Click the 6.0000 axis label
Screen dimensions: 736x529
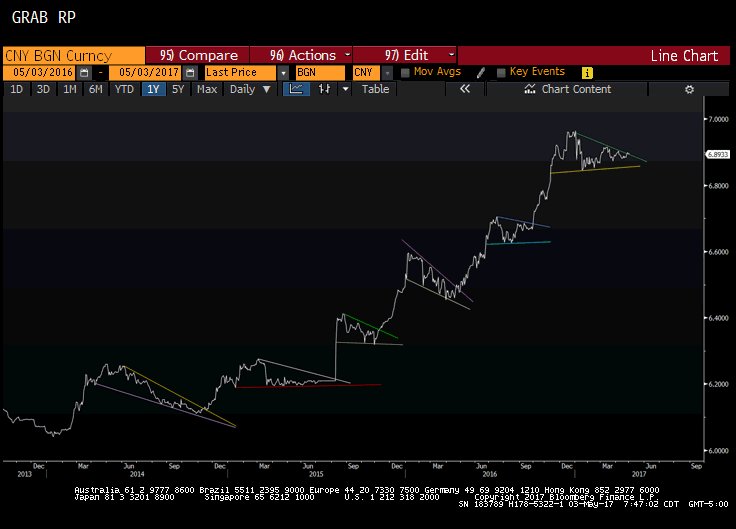tap(718, 451)
